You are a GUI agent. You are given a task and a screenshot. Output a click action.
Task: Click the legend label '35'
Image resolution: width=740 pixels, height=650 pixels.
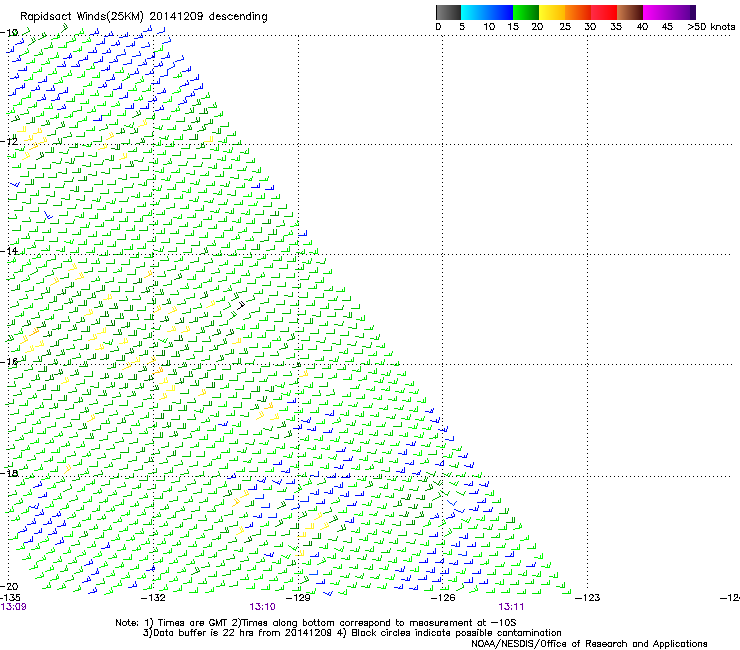(616, 27)
